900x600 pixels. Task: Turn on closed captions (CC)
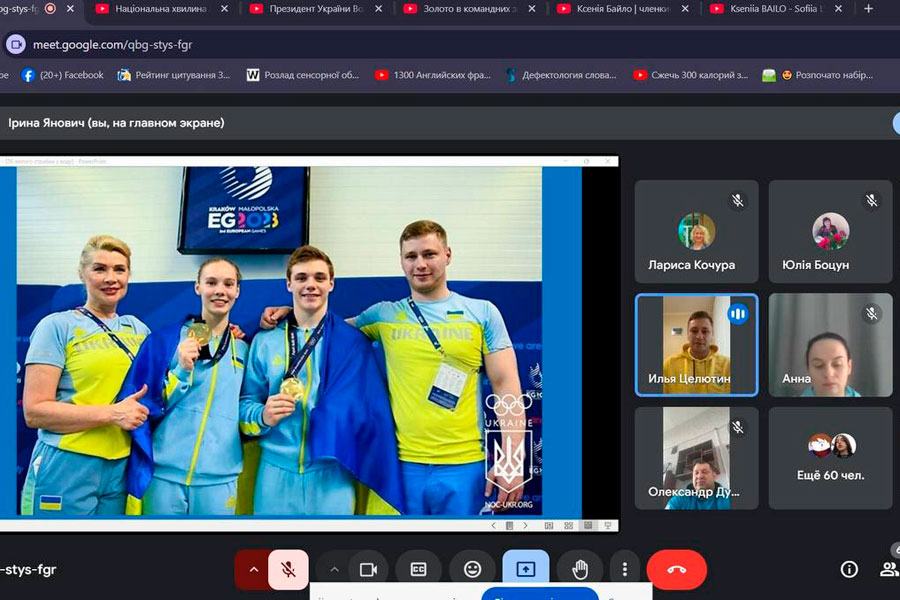[420, 569]
